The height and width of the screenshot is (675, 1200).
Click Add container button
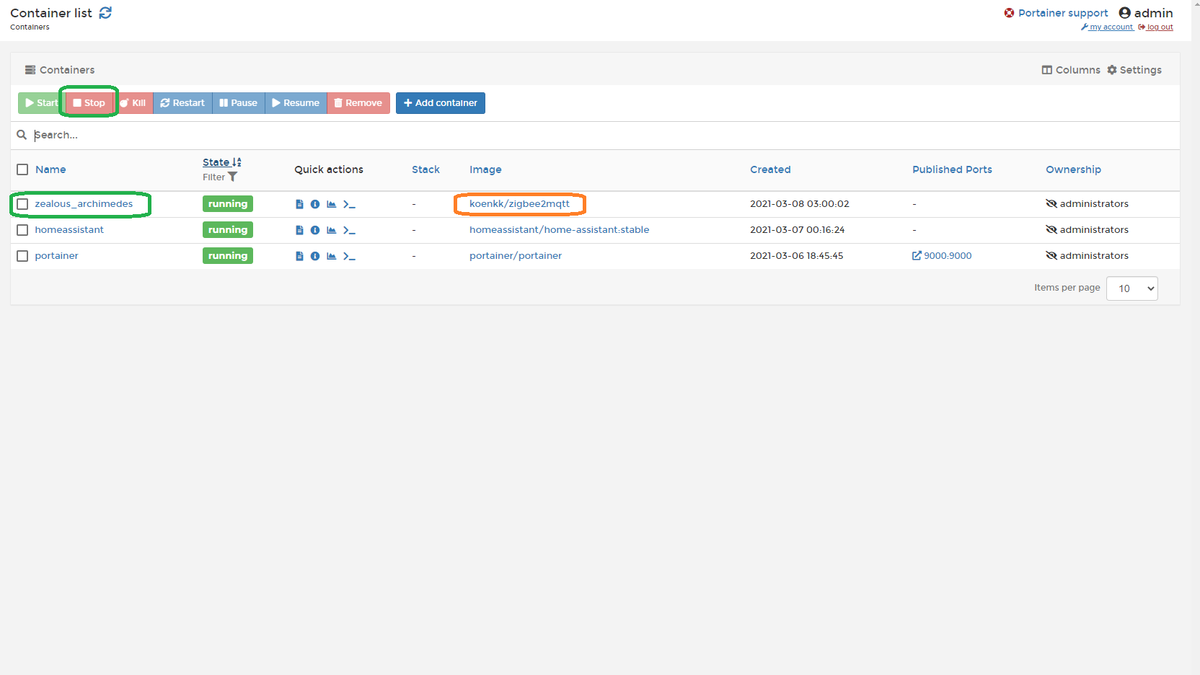click(x=440, y=103)
